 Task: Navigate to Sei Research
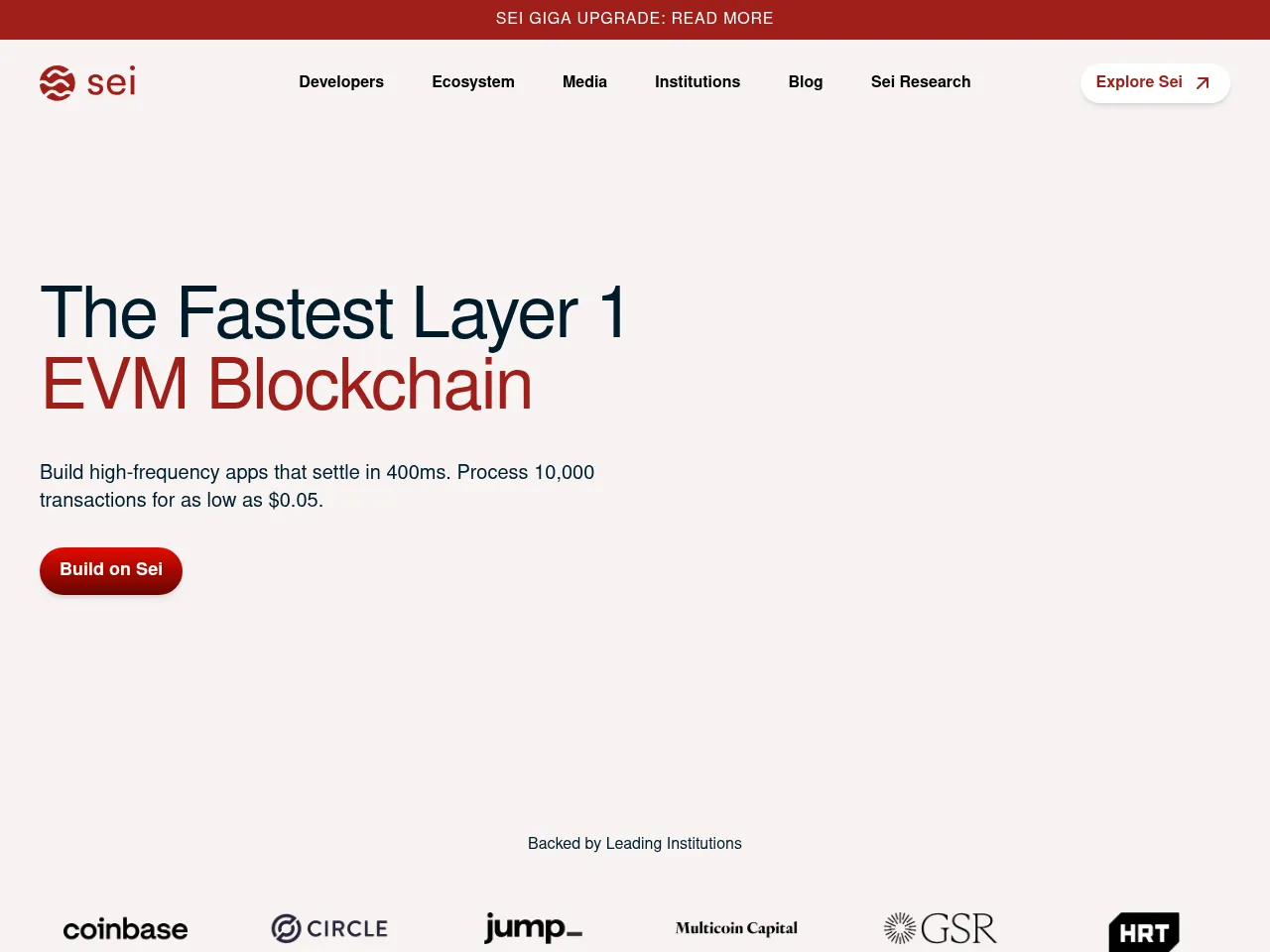click(921, 82)
